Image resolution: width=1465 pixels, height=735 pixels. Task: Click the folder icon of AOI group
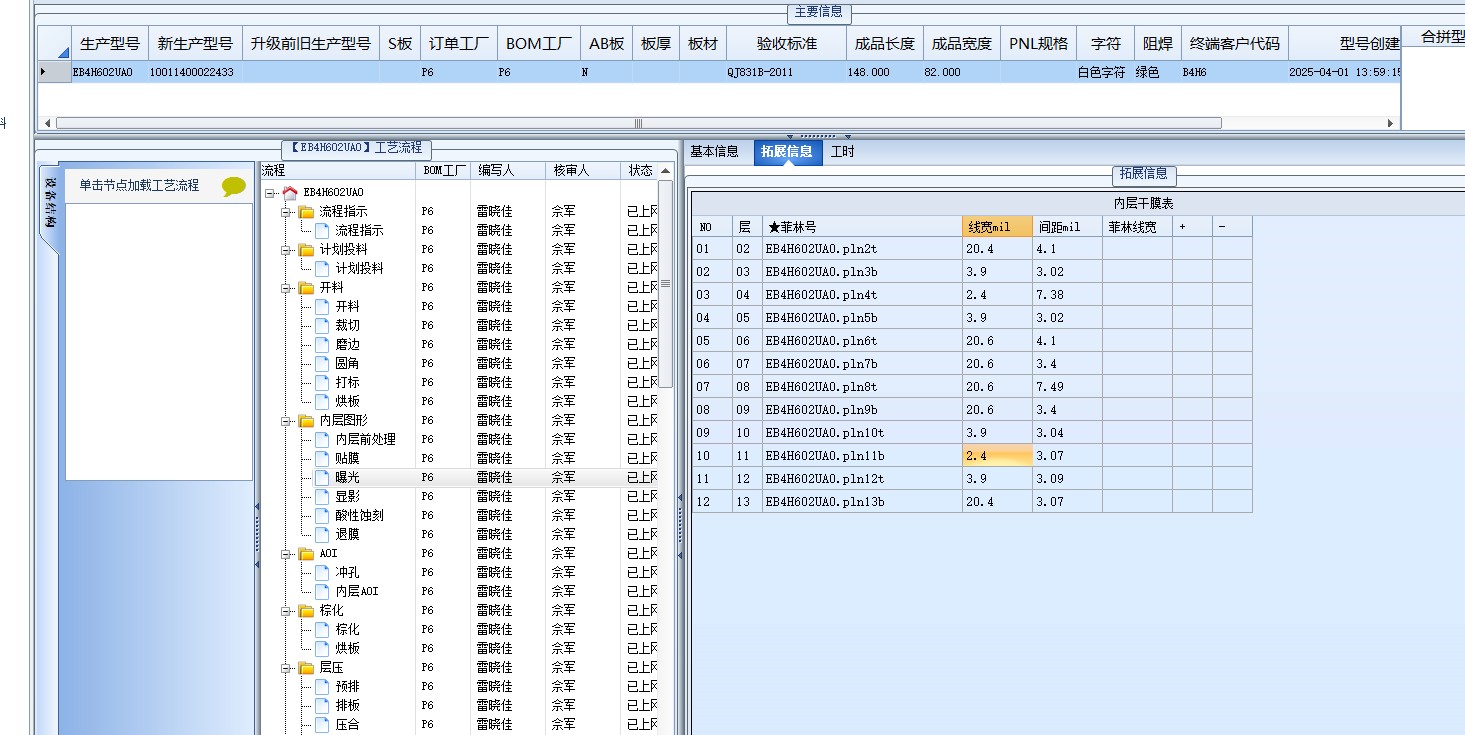306,554
